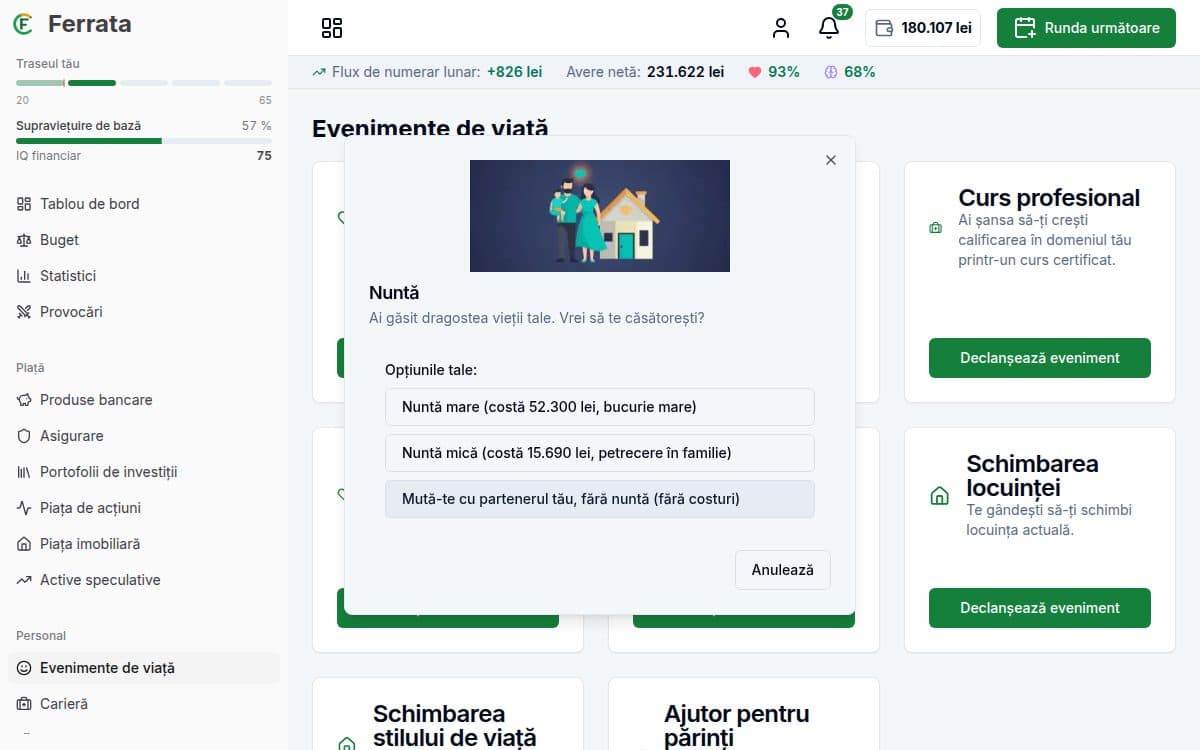The image size is (1200, 750).
Task: Click the Piața de acțiuni icon
Action: pyautogui.click(x=24, y=508)
